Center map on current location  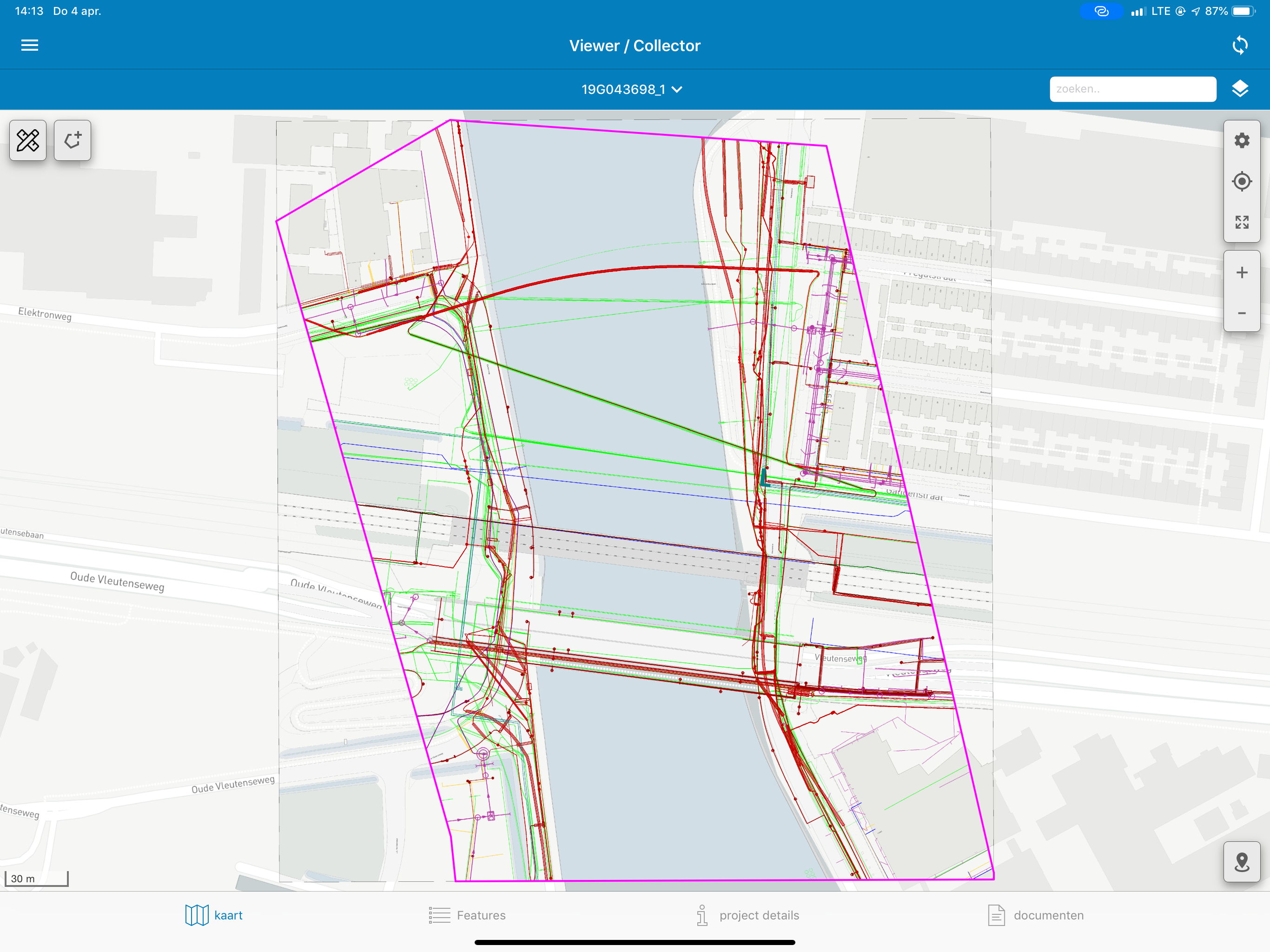click(1241, 181)
